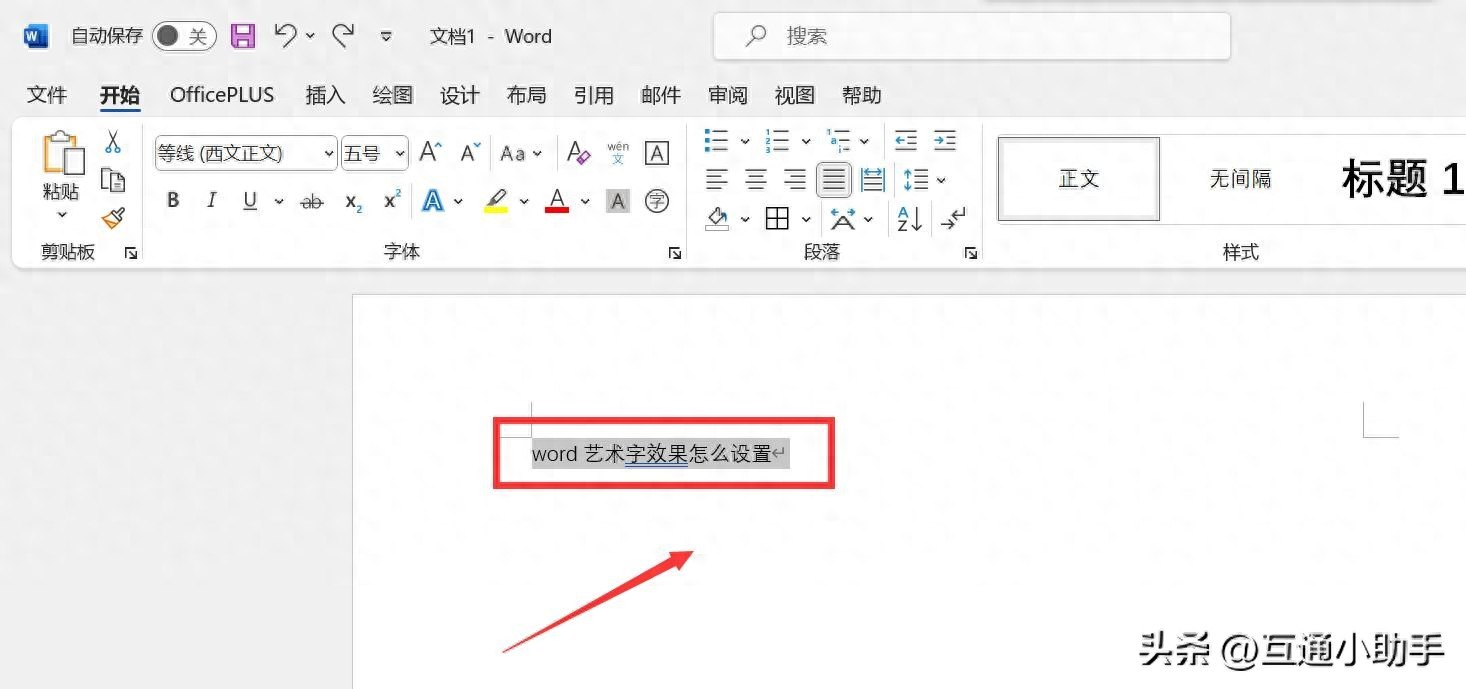This screenshot has height=689, width=1466.
Task: Switch to the 布局 ribbon tab
Action: coord(526,95)
